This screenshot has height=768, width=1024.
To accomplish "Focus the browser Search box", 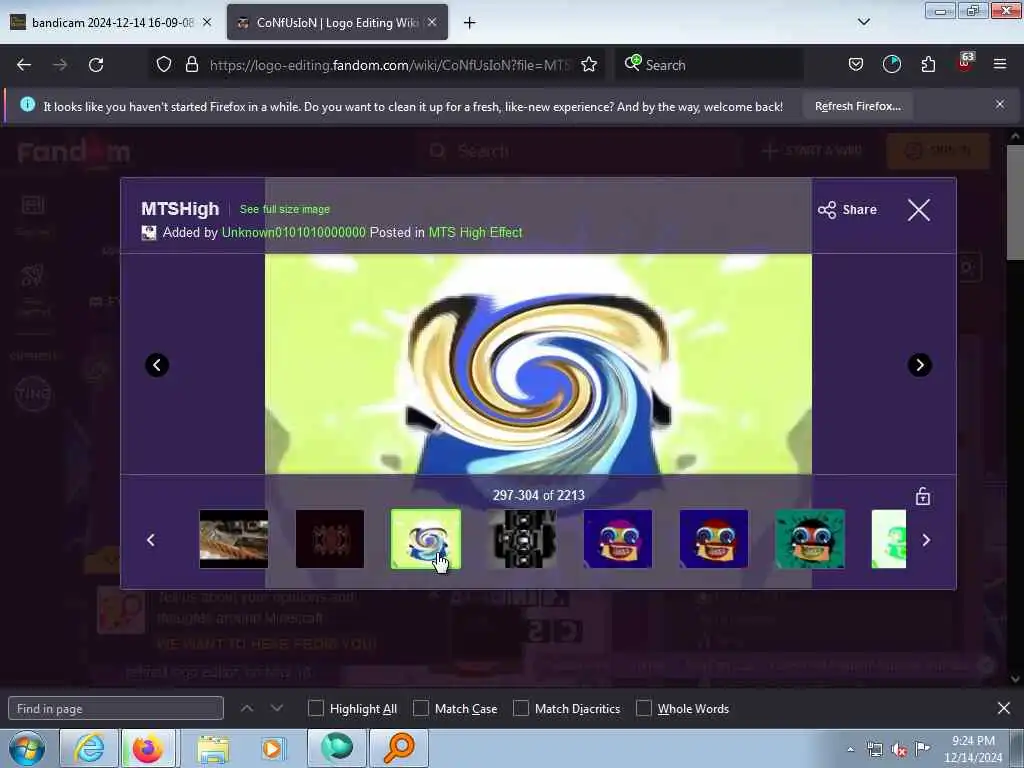I will pos(709,65).
